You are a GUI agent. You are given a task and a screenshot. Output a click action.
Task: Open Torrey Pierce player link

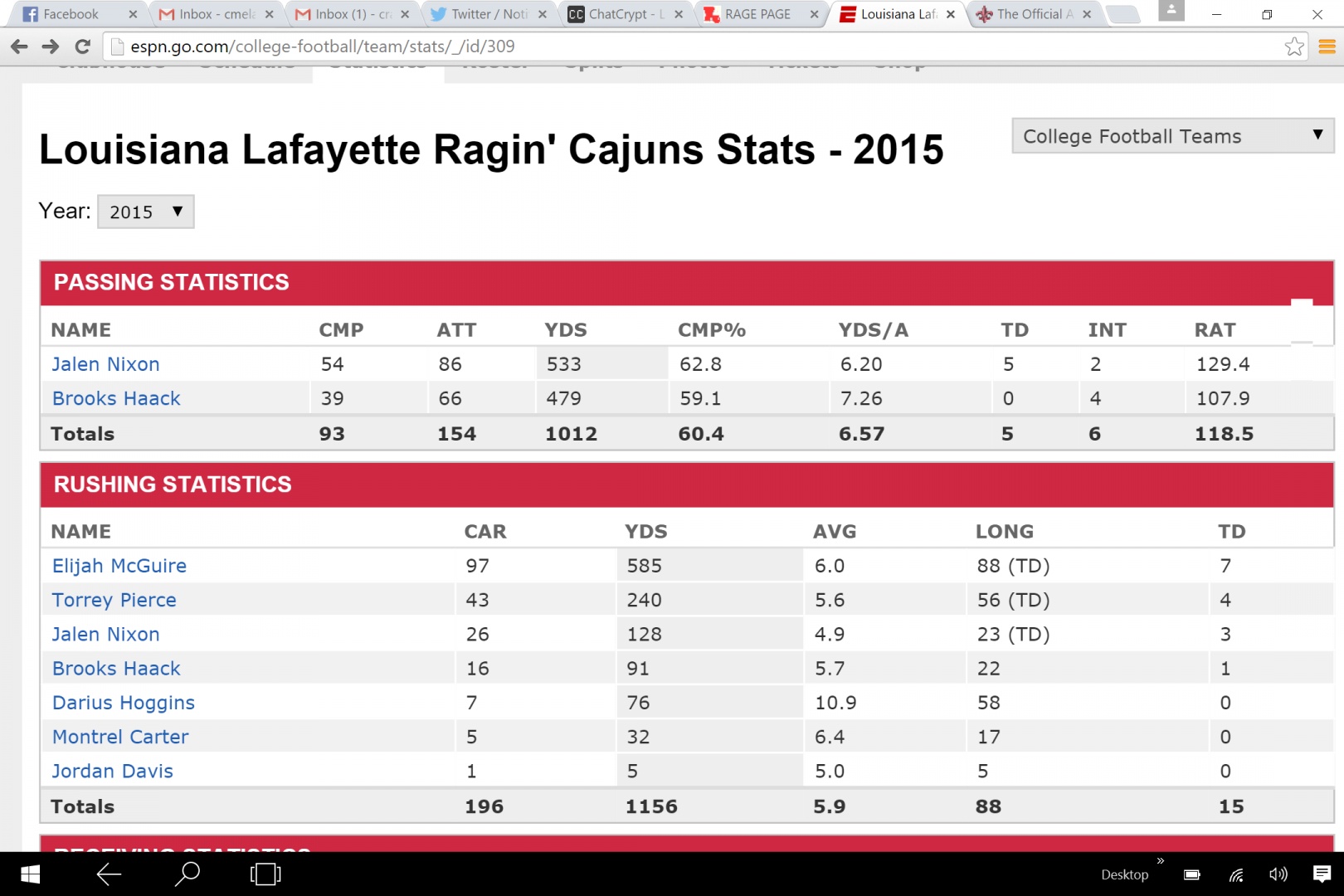[x=114, y=600]
